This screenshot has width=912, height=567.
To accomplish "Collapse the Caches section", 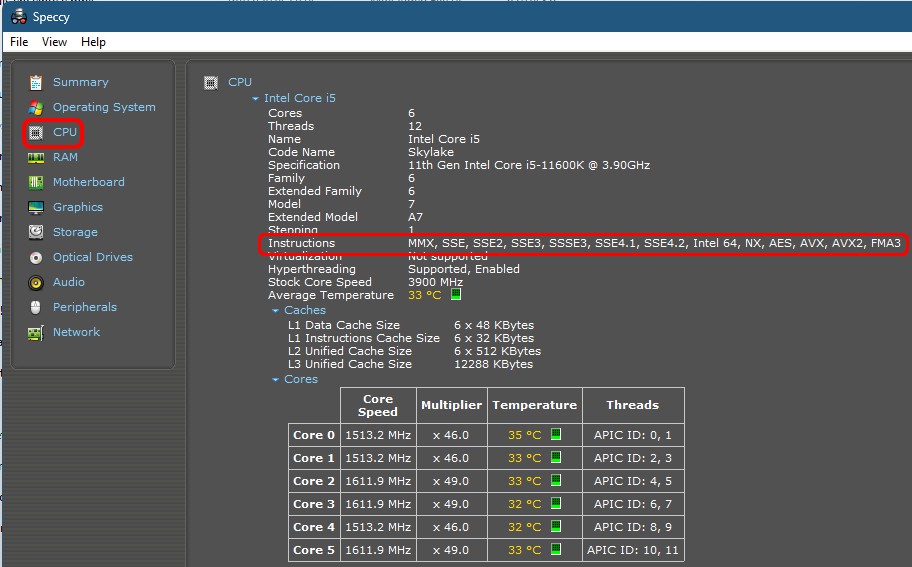I will pos(276,311).
